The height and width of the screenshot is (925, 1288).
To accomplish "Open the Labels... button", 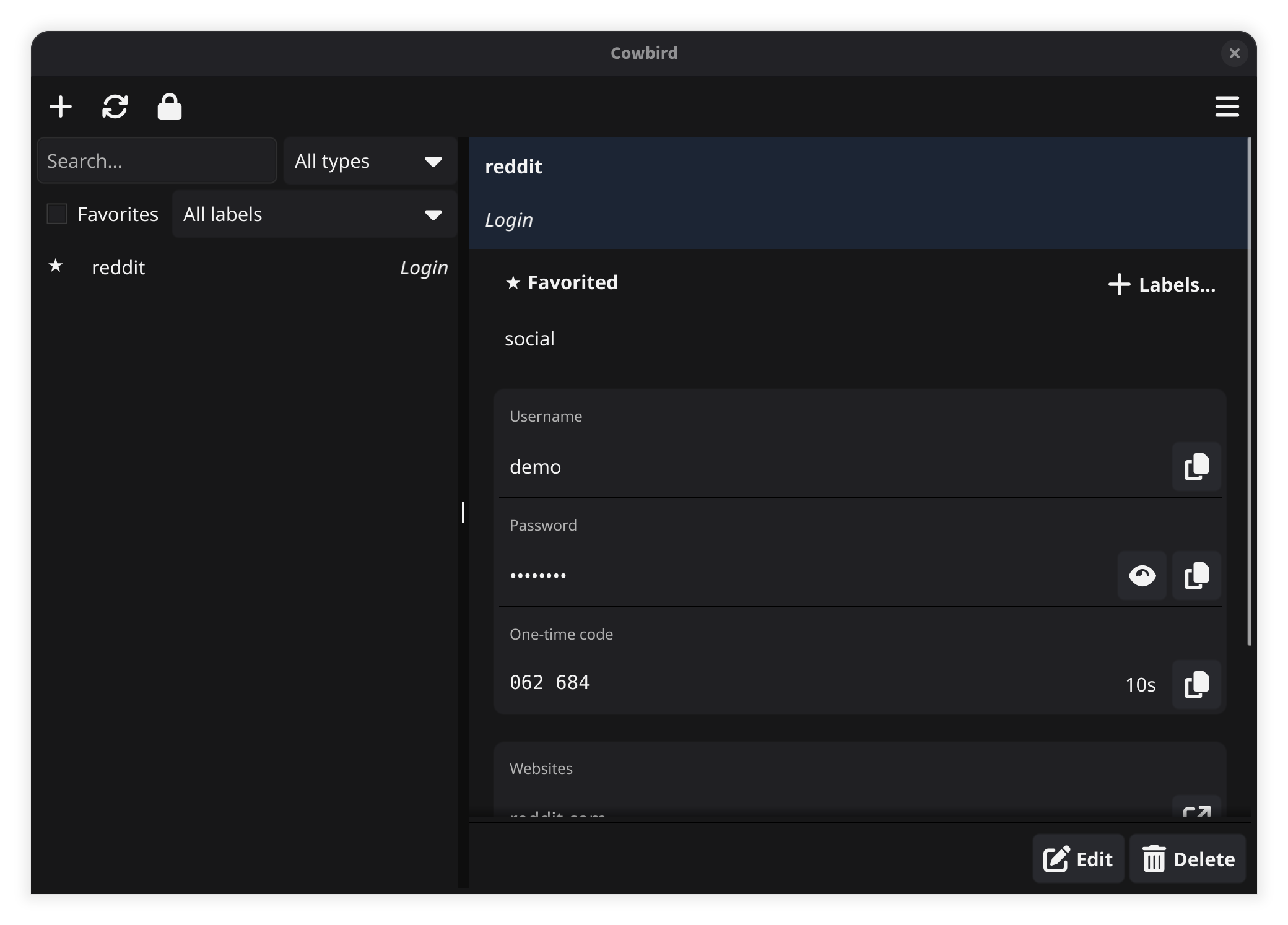I will [1162, 285].
